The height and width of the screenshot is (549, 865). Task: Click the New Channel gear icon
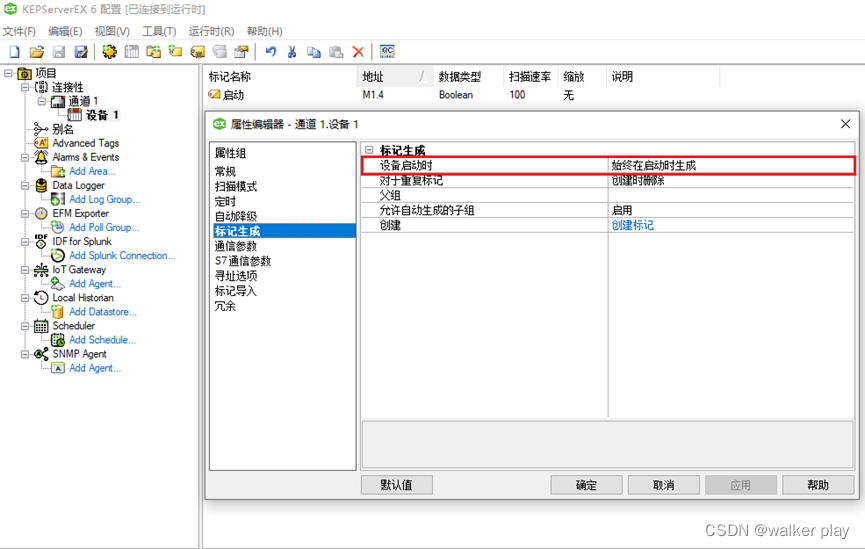109,52
